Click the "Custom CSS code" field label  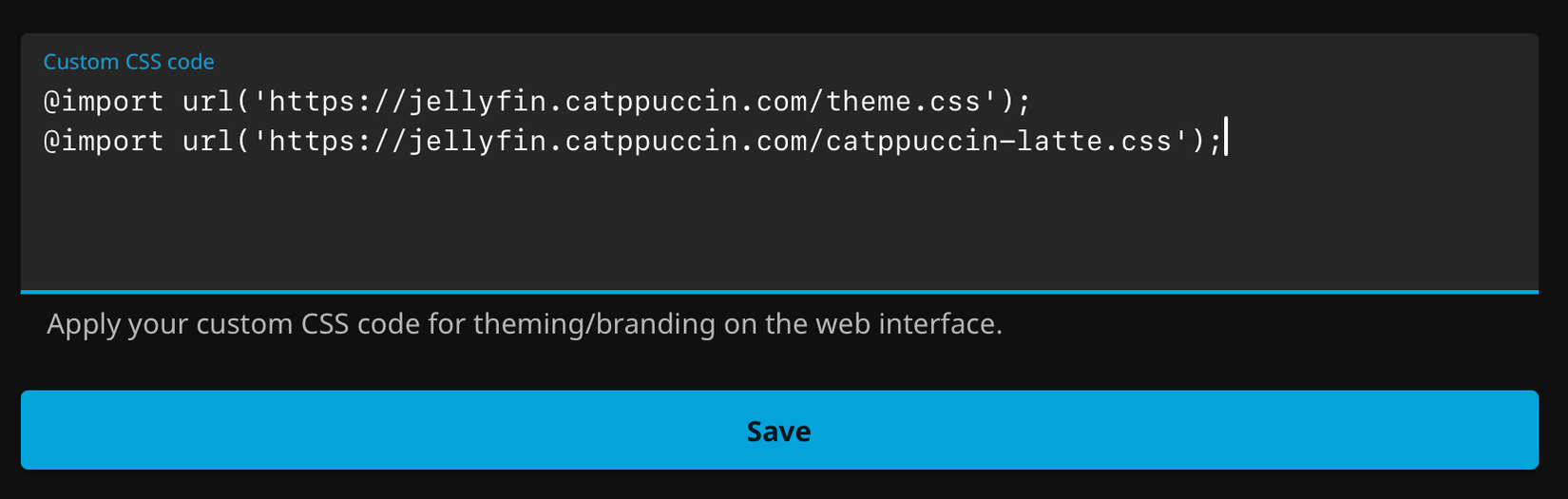[128, 62]
